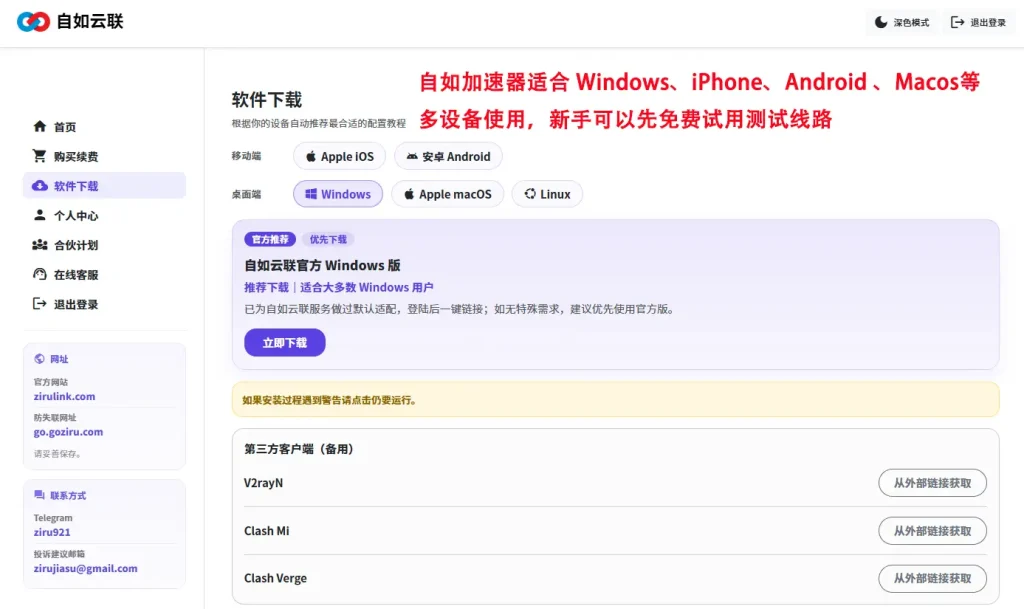Image resolution: width=1024 pixels, height=609 pixels.
Task: Click the cloud download icon in sidebar
Action: click(x=40, y=185)
